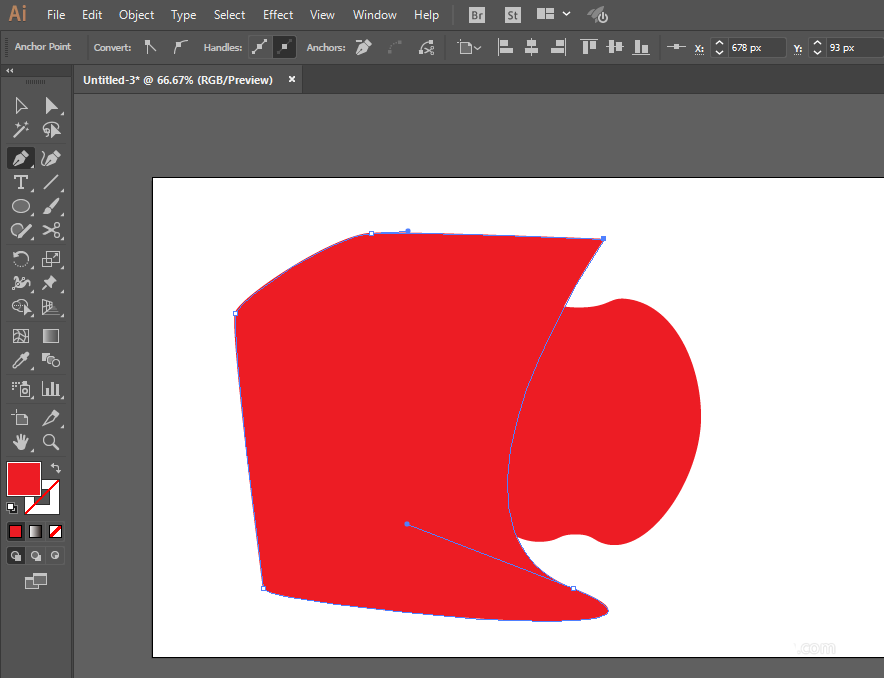Screen dimensions: 884x678
Task: Select the Hand tool
Action: click(x=21, y=442)
